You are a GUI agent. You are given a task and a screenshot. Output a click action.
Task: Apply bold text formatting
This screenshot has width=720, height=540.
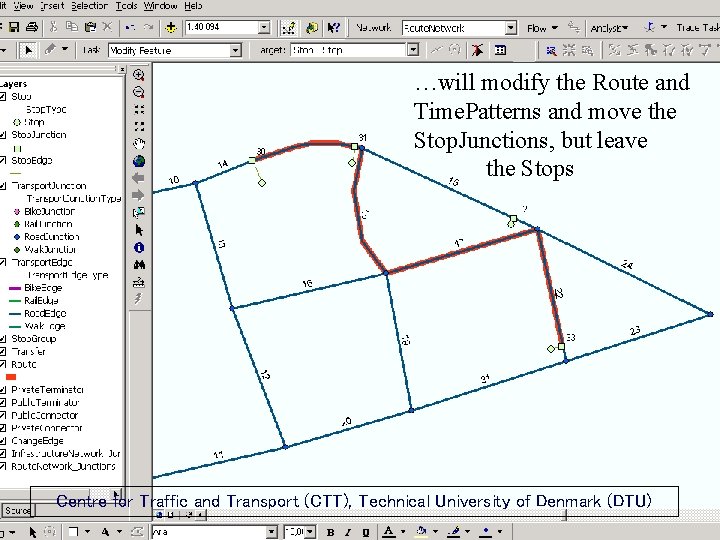[x=330, y=532]
